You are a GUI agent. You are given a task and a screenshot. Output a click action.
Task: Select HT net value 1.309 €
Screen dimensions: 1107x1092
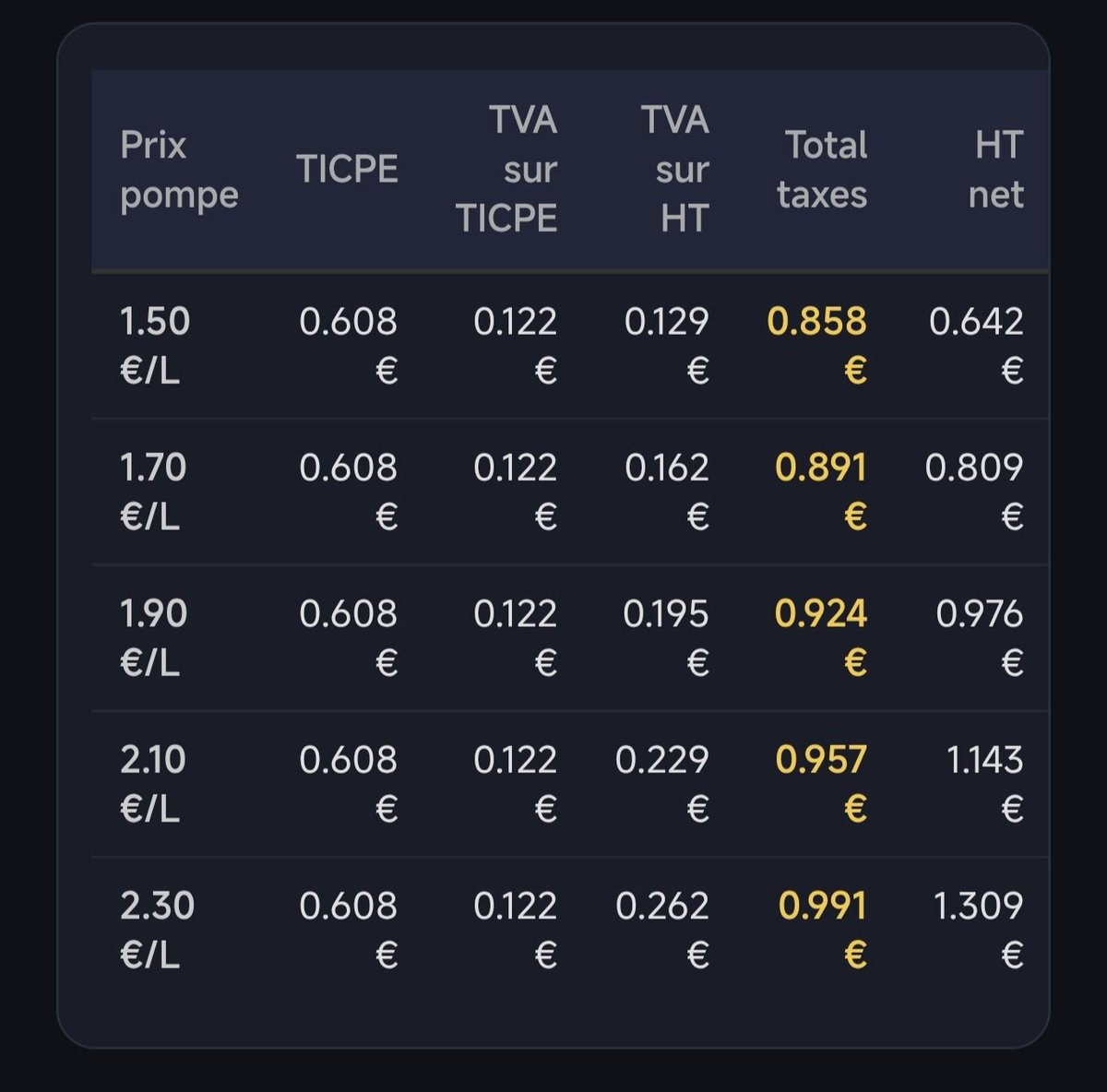979,930
